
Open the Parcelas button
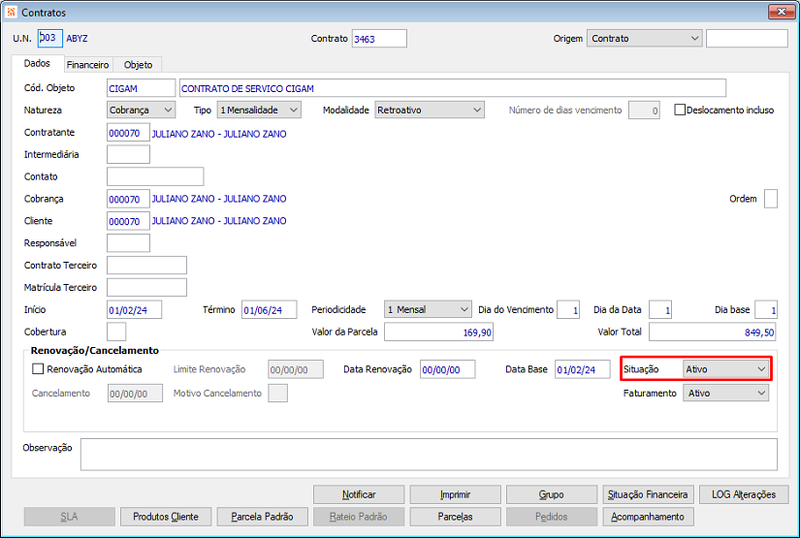pos(455,517)
